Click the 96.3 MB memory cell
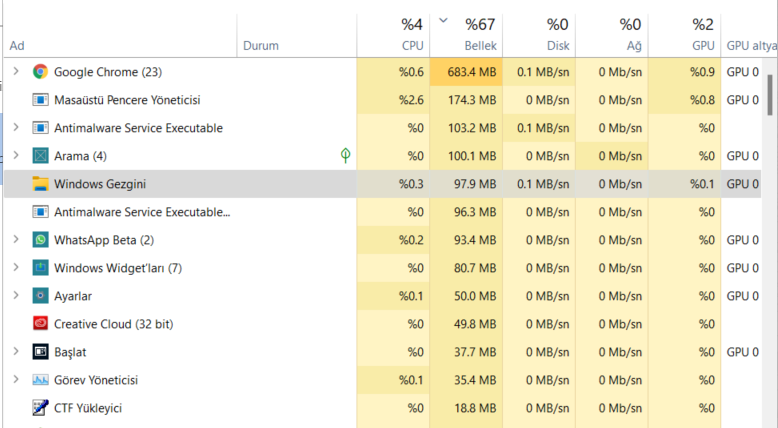The width and height of the screenshot is (778, 428). coord(466,212)
